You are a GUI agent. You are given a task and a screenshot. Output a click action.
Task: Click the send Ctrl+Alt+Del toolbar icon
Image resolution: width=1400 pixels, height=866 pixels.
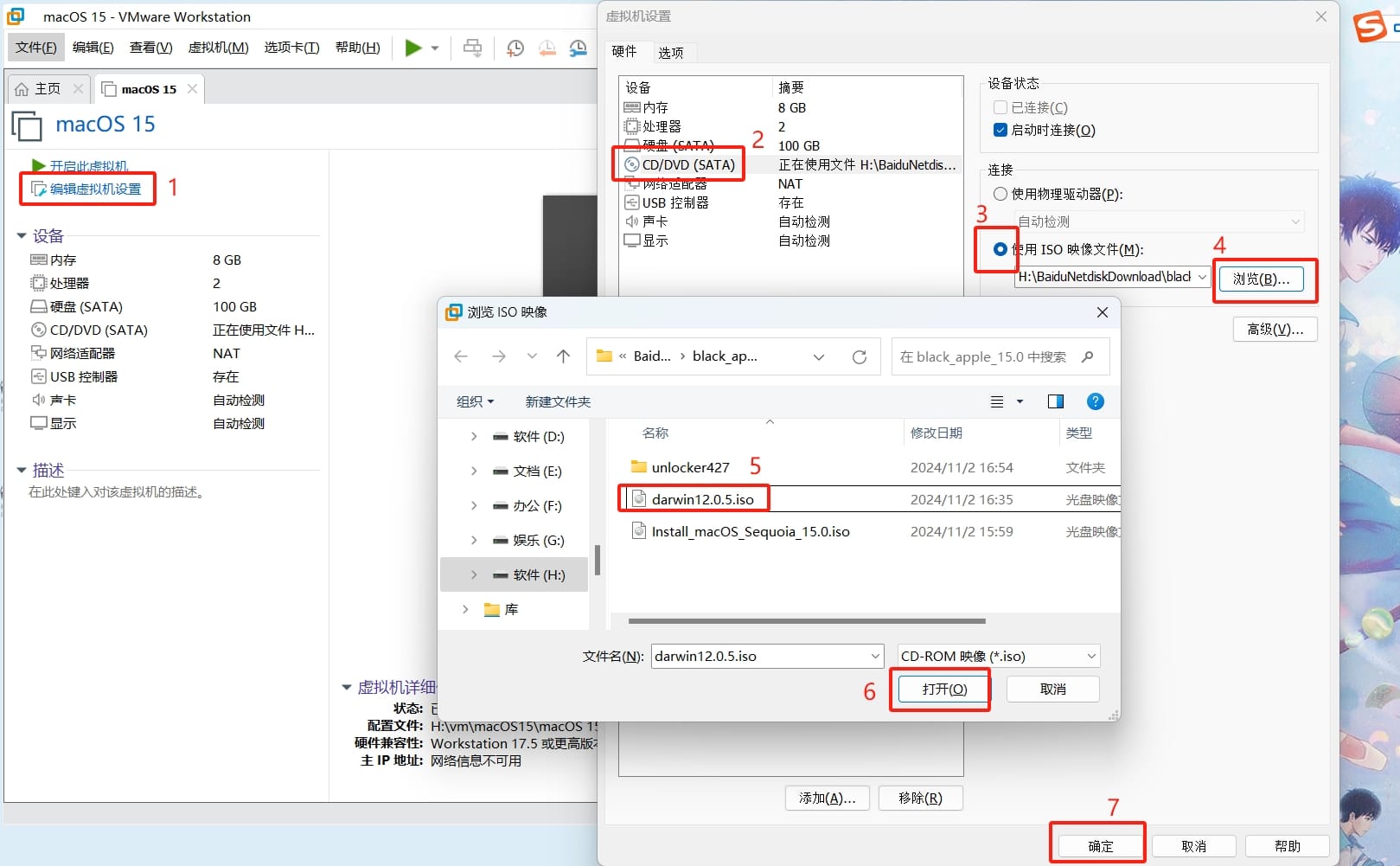pyautogui.click(x=472, y=48)
